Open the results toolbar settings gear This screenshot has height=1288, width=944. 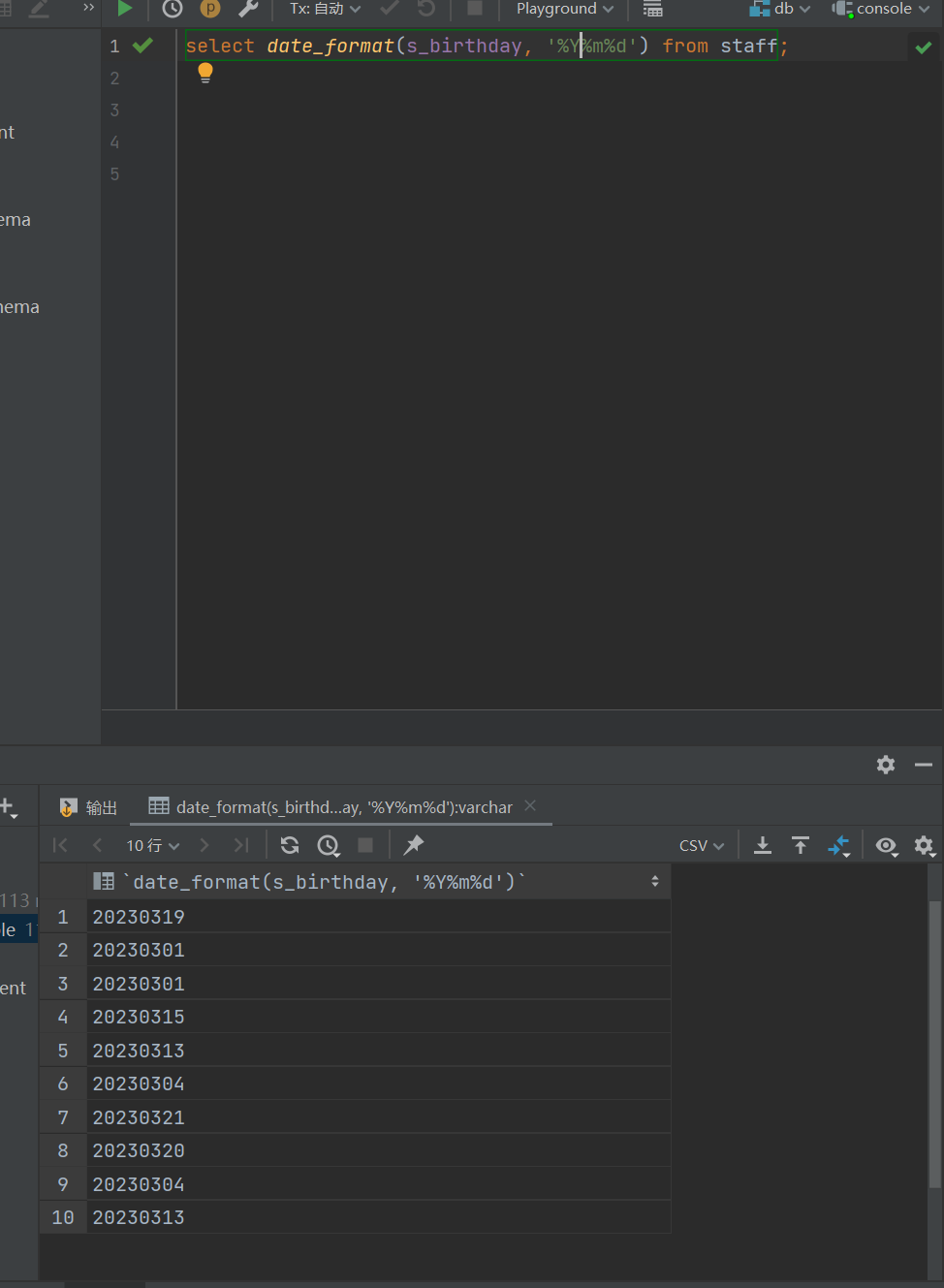(x=925, y=846)
